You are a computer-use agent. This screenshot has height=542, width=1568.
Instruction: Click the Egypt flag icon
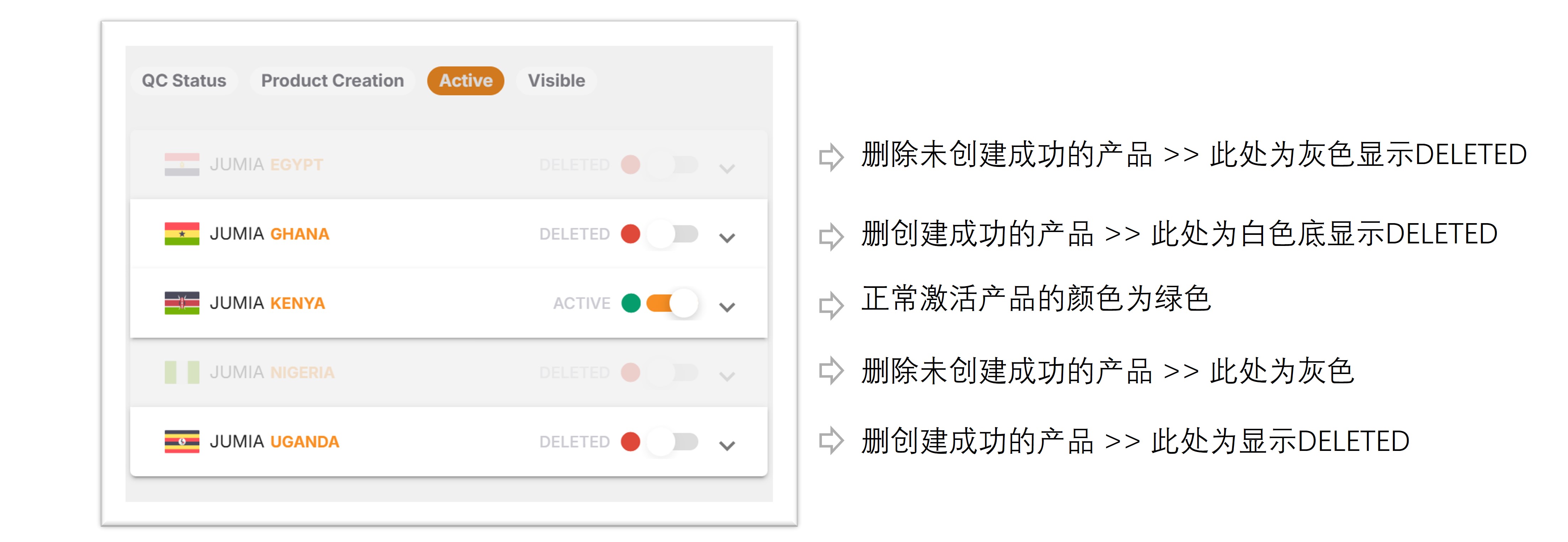pos(181,164)
